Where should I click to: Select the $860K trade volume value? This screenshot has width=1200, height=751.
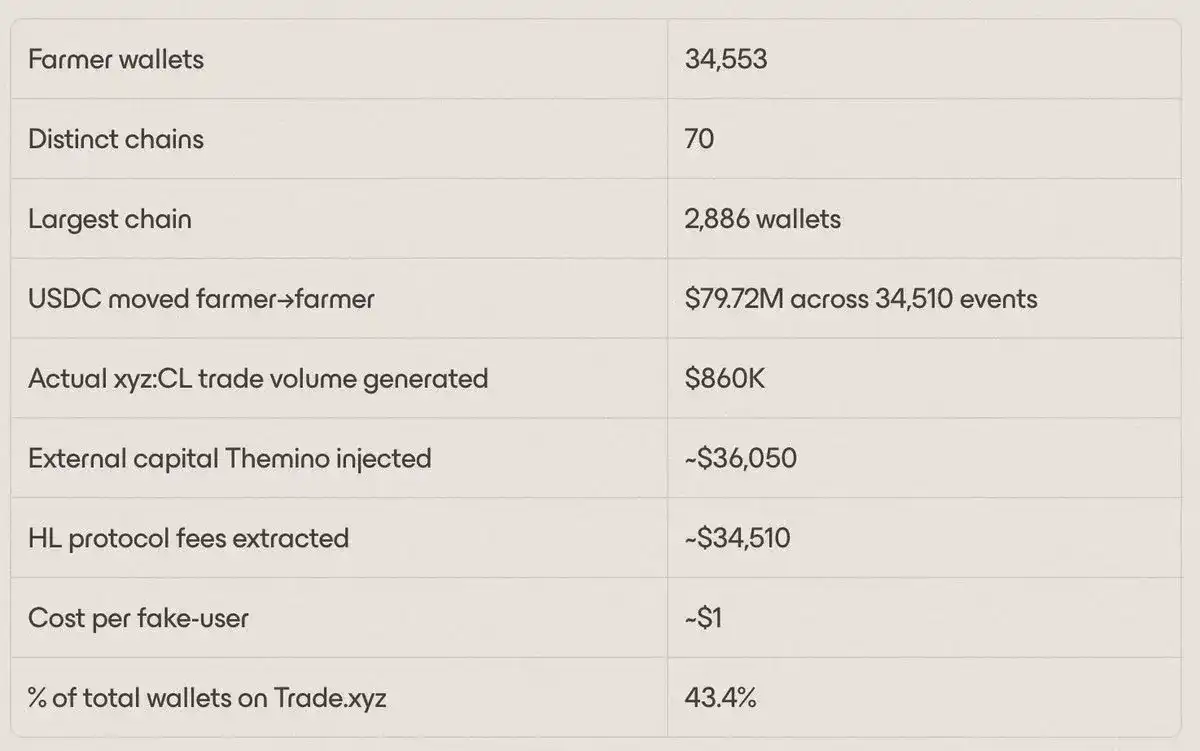[x=726, y=379]
